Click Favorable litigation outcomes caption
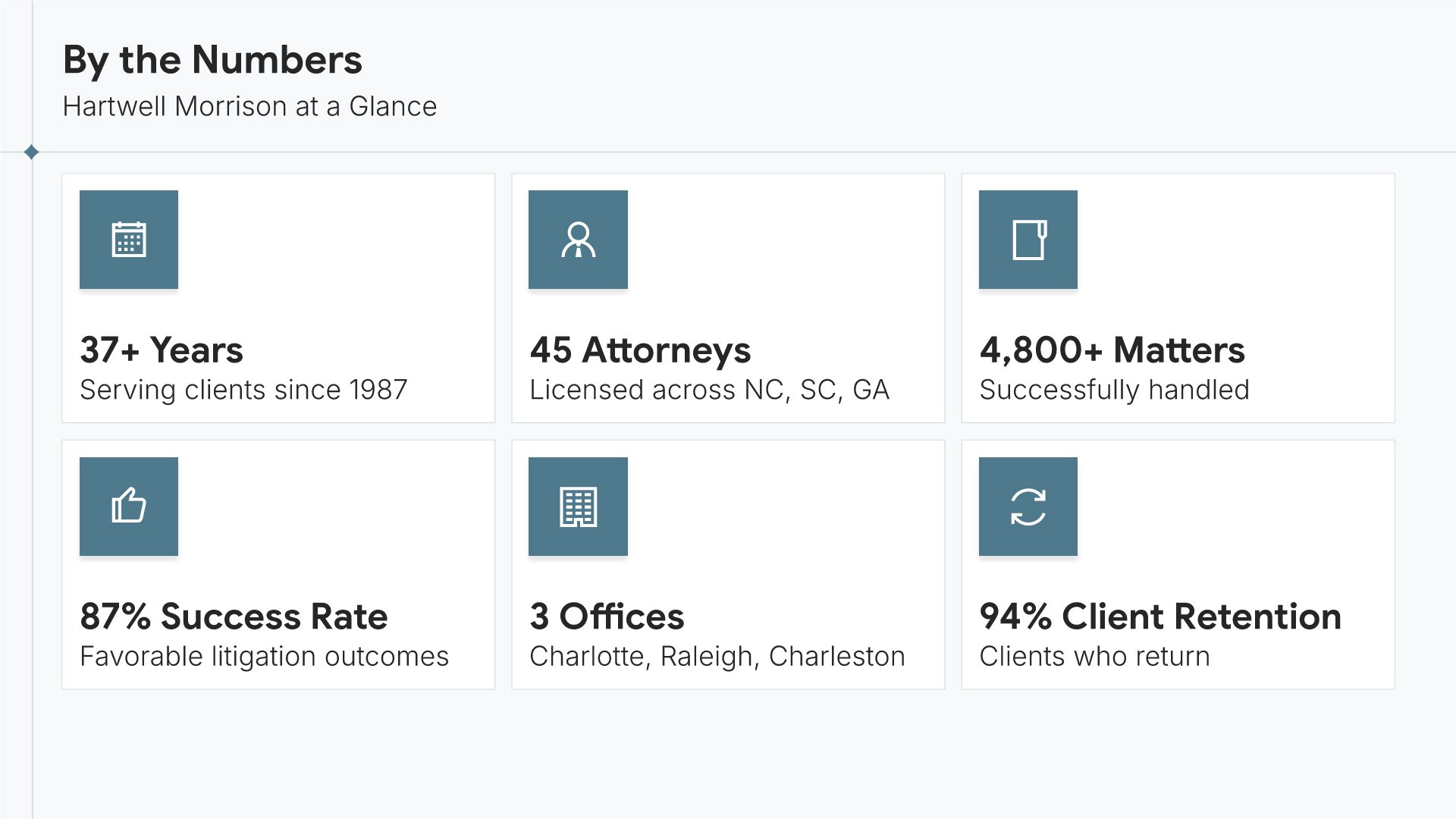Viewport: 1456px width, 819px height. pyautogui.click(x=264, y=656)
